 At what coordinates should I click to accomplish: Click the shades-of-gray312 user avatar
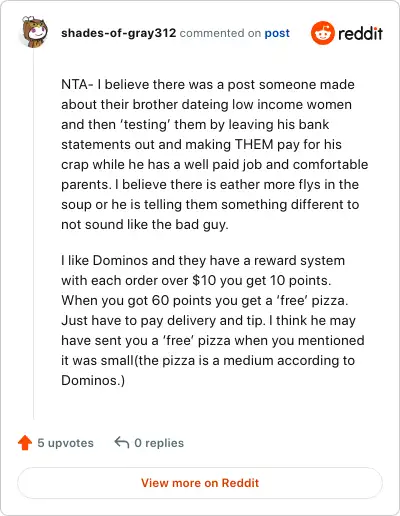[34, 32]
